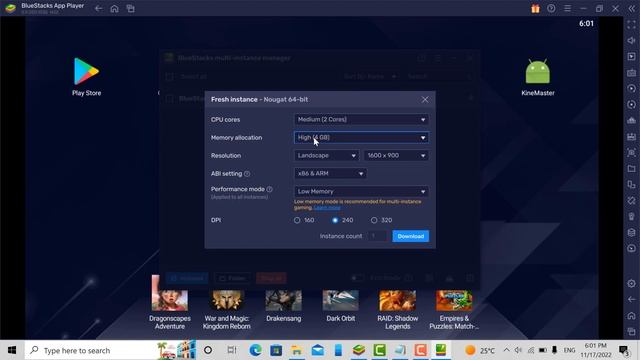Close the Fresh instance dialog

(425, 100)
